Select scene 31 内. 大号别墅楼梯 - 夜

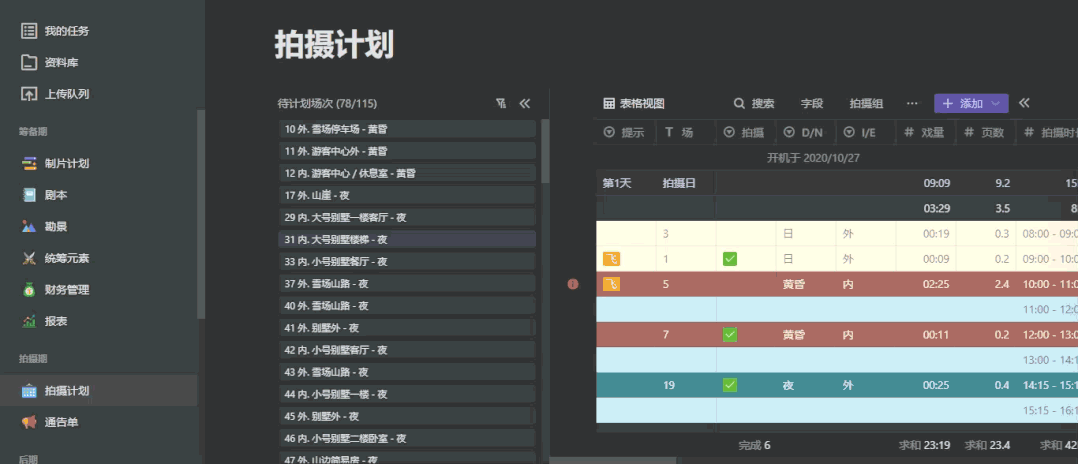[x=407, y=239]
